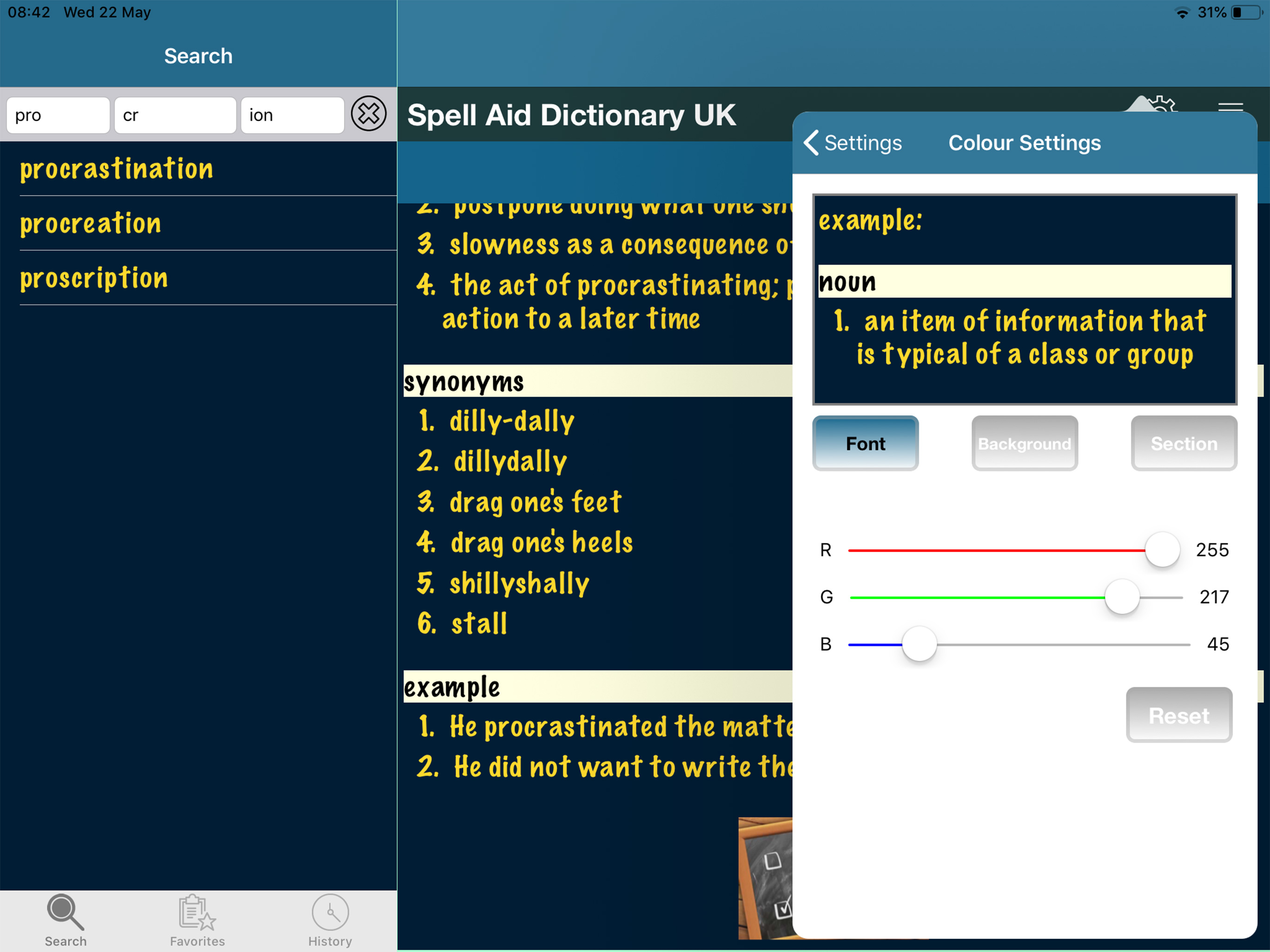Tap the noun header in preview

[x=1024, y=281]
